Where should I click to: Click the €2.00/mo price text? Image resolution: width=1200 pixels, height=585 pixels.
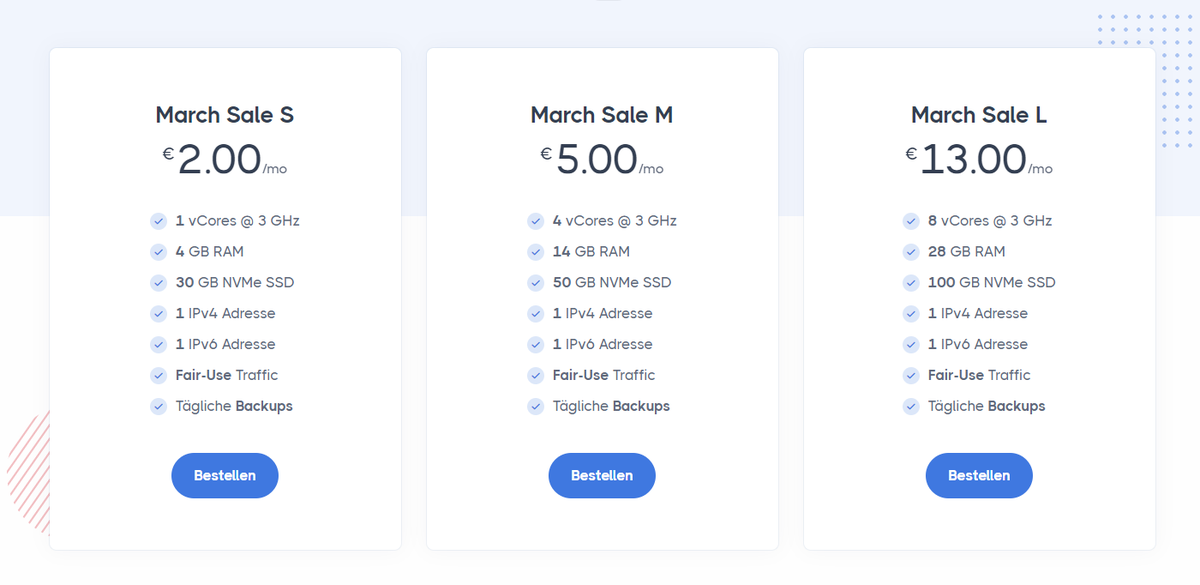(225, 160)
